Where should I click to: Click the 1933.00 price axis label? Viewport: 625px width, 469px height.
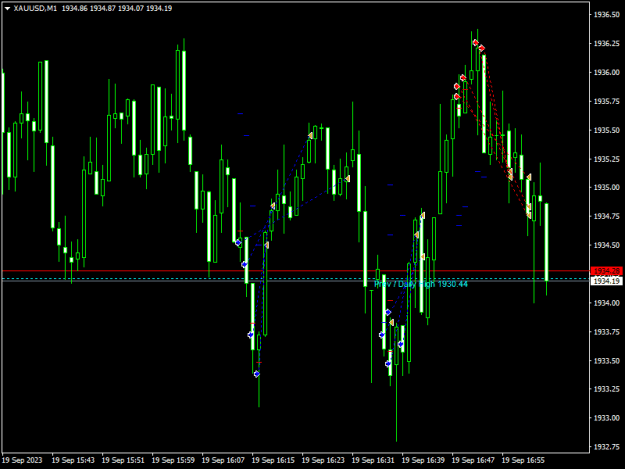tap(607, 418)
